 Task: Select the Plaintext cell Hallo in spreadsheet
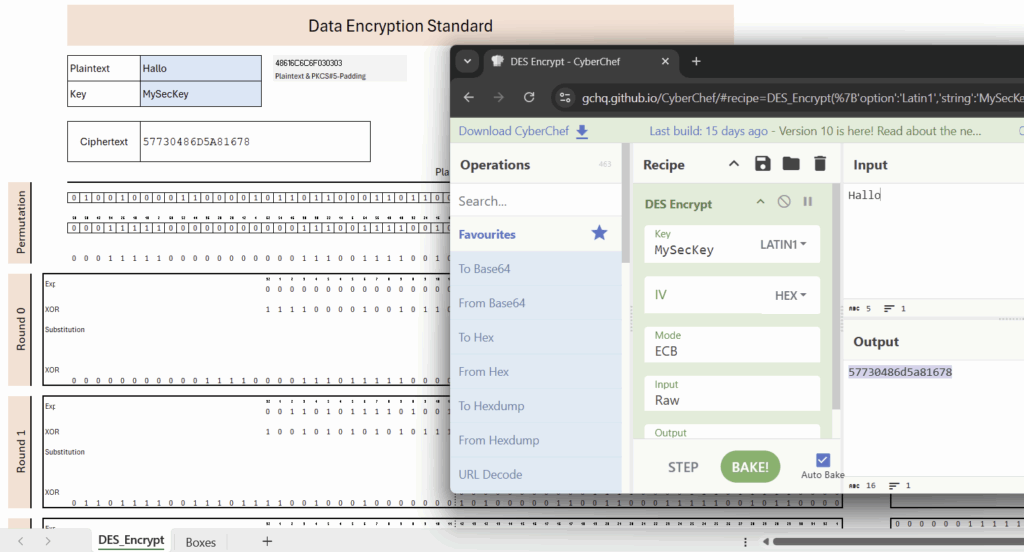[x=200, y=68]
